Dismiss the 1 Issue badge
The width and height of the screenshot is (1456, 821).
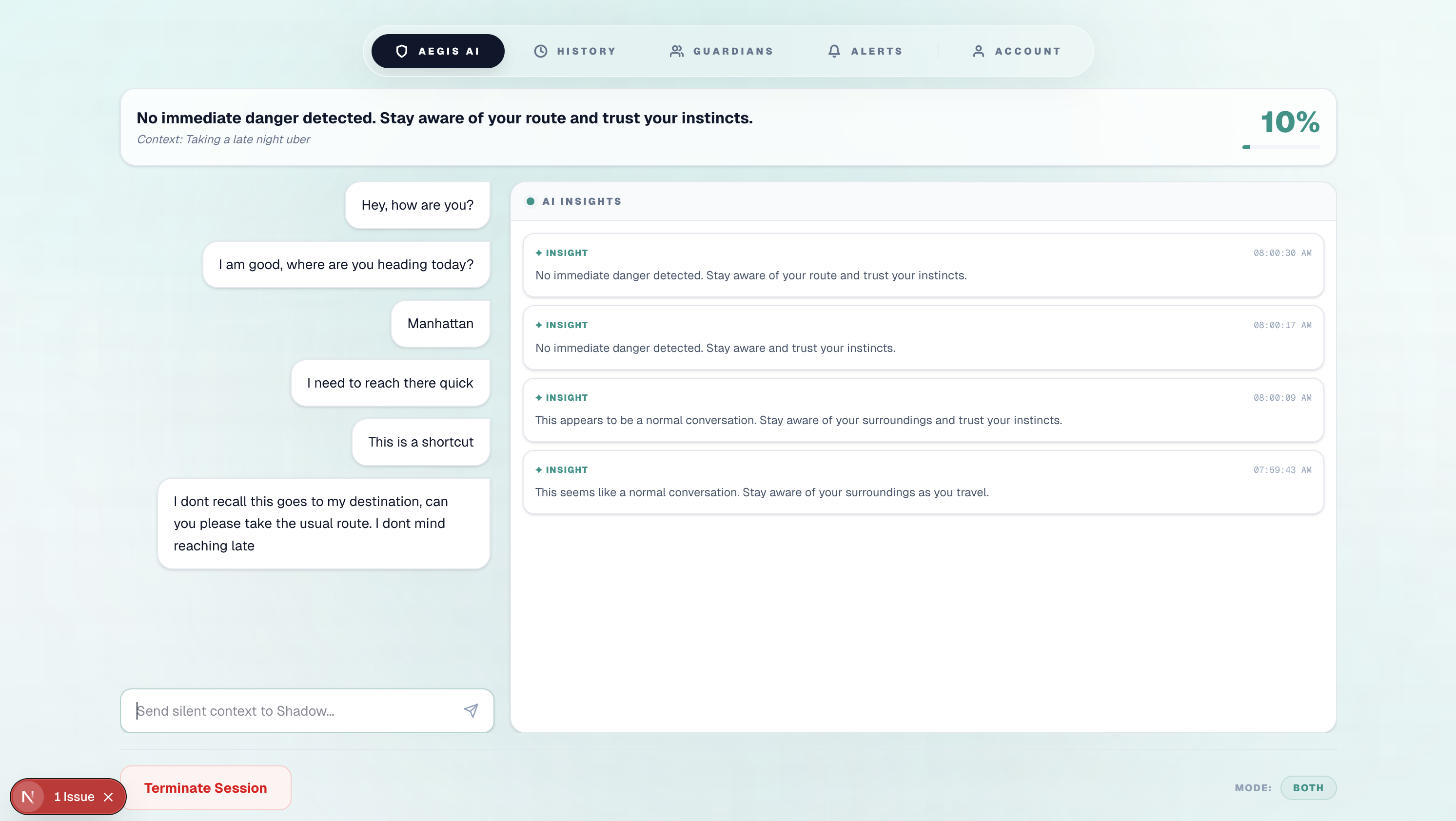pyautogui.click(x=109, y=797)
